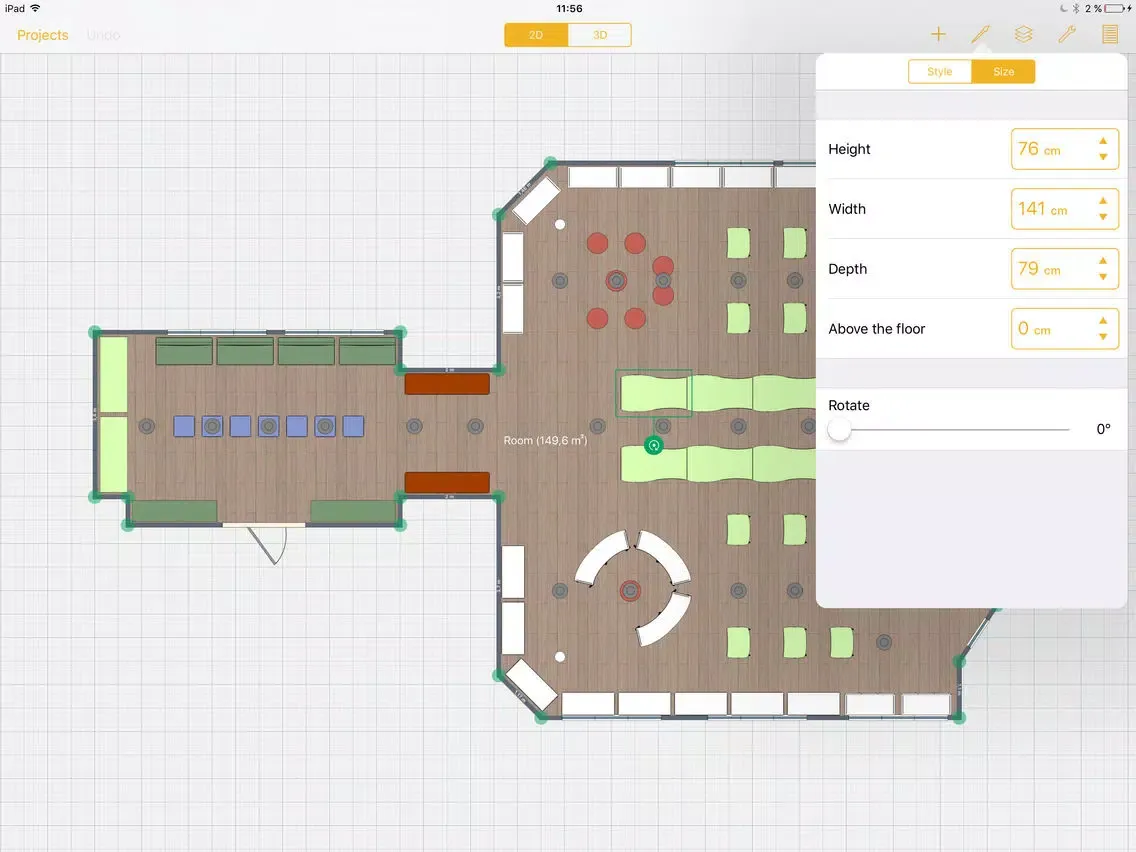The height and width of the screenshot is (852, 1136).
Task: Select the circled red stool among red seats
Action: pyautogui.click(x=617, y=281)
